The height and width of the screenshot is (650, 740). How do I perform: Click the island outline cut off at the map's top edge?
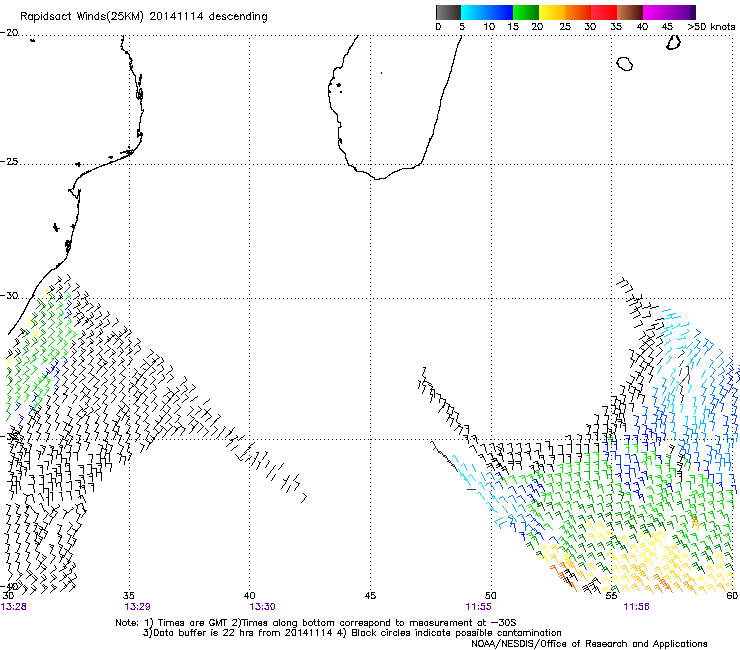(673, 42)
